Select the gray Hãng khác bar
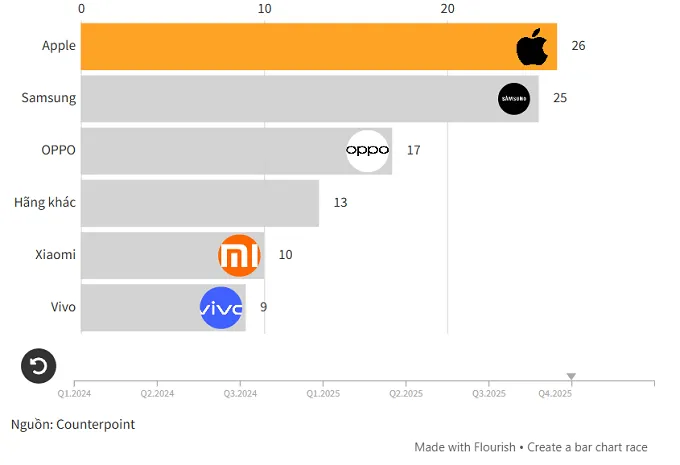Image resolution: width=680 pixels, height=465 pixels. coord(200,203)
